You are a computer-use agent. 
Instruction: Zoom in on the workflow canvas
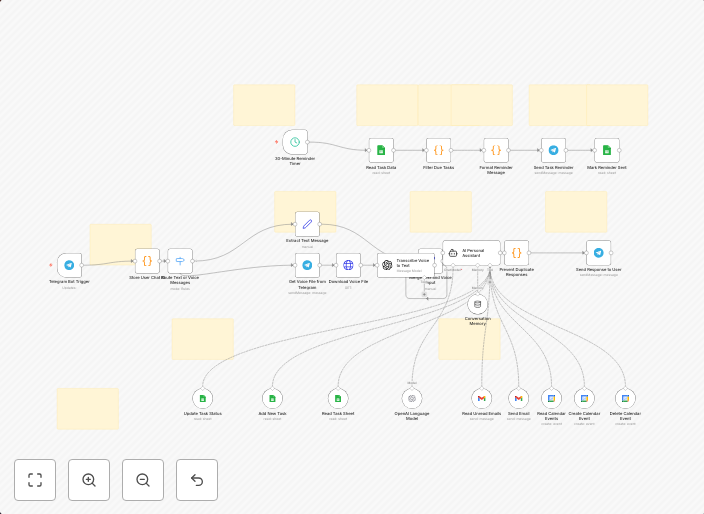click(x=89, y=480)
